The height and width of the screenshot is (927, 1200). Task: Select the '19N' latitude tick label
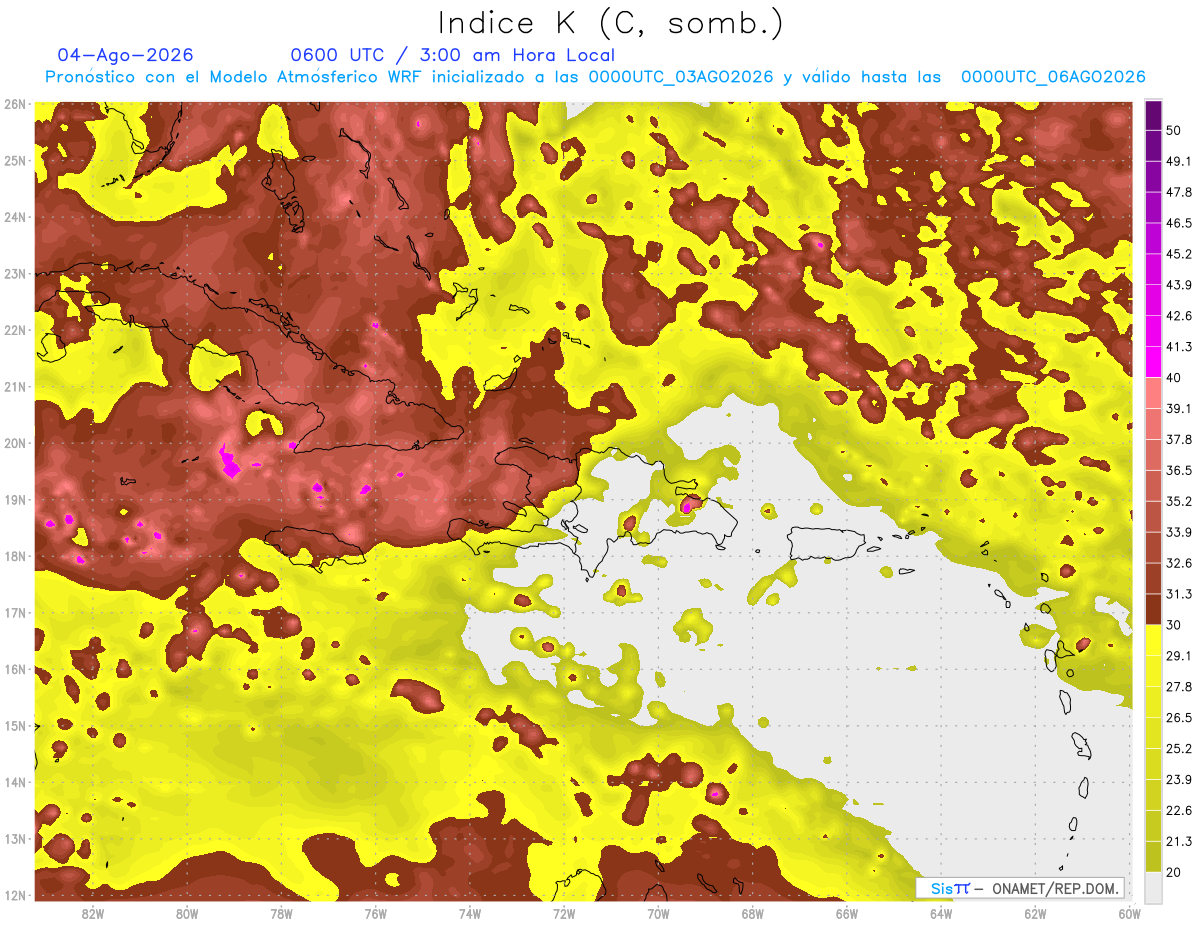tap(15, 500)
